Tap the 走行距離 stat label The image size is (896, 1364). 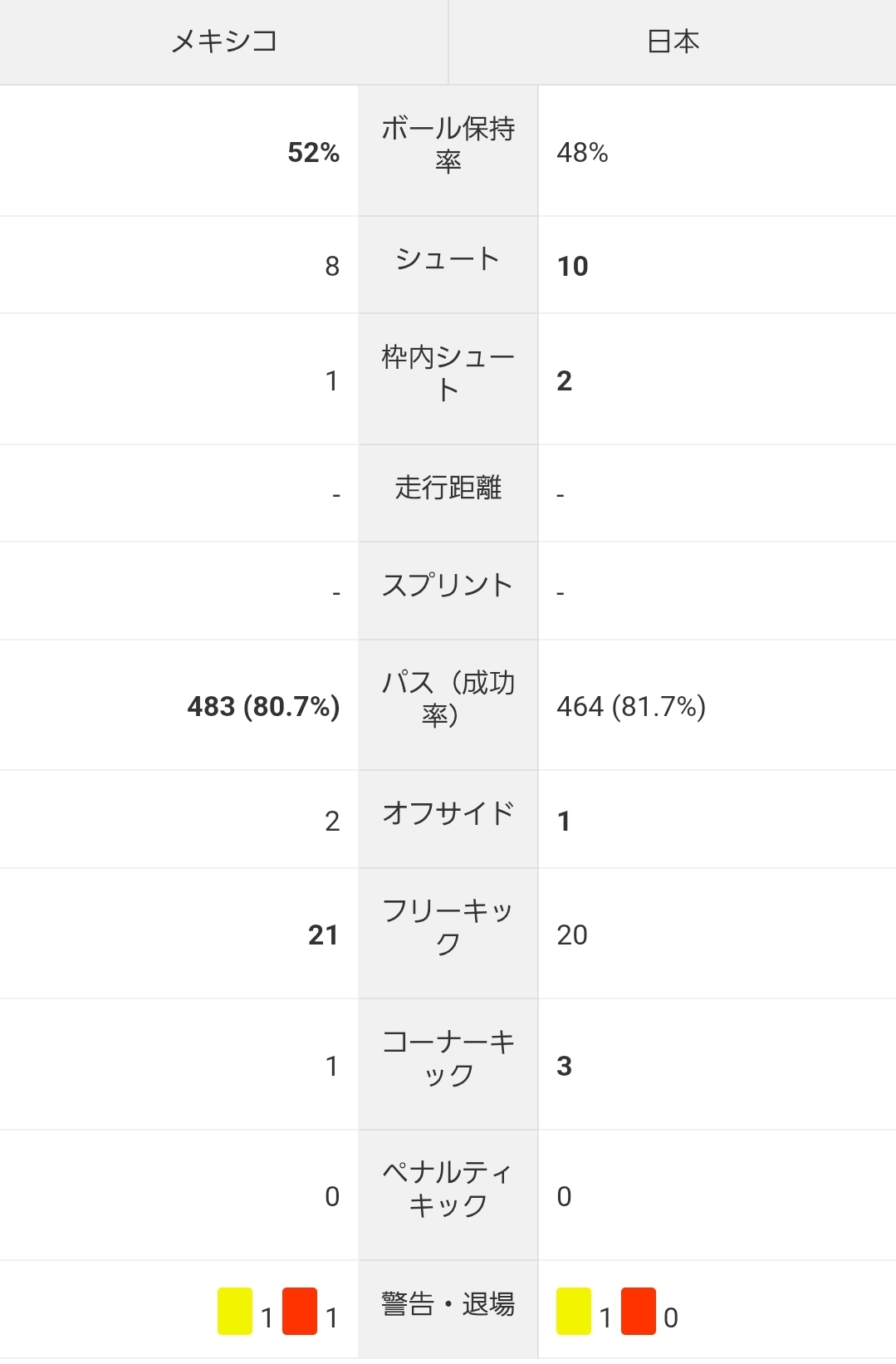tap(448, 488)
